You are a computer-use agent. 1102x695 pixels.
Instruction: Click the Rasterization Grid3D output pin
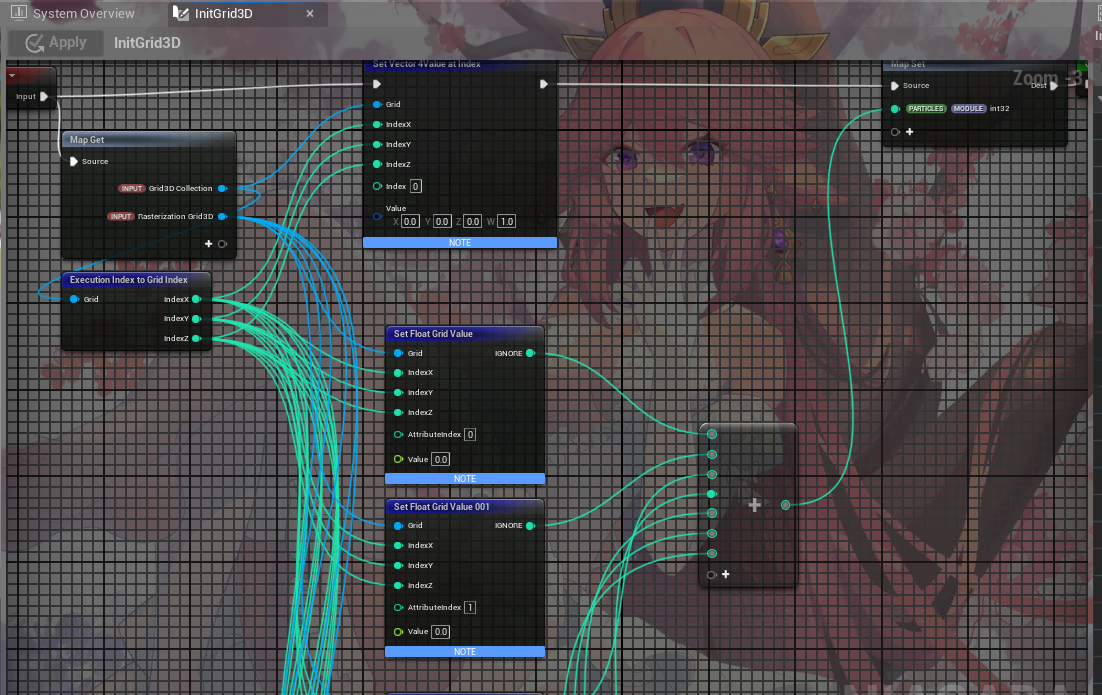point(222,216)
